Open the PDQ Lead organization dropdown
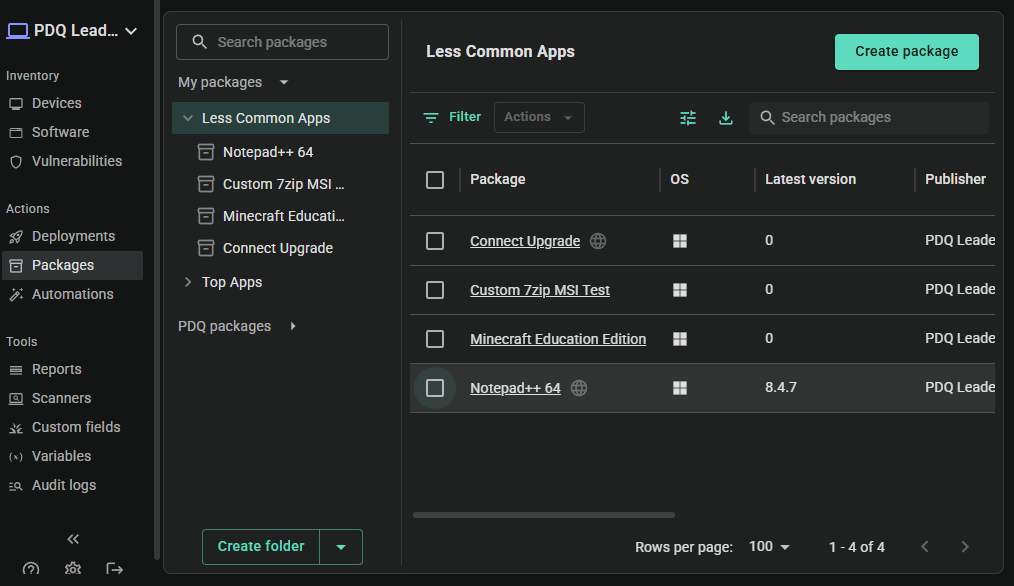Viewport: 1014px width, 586px height. (x=131, y=31)
